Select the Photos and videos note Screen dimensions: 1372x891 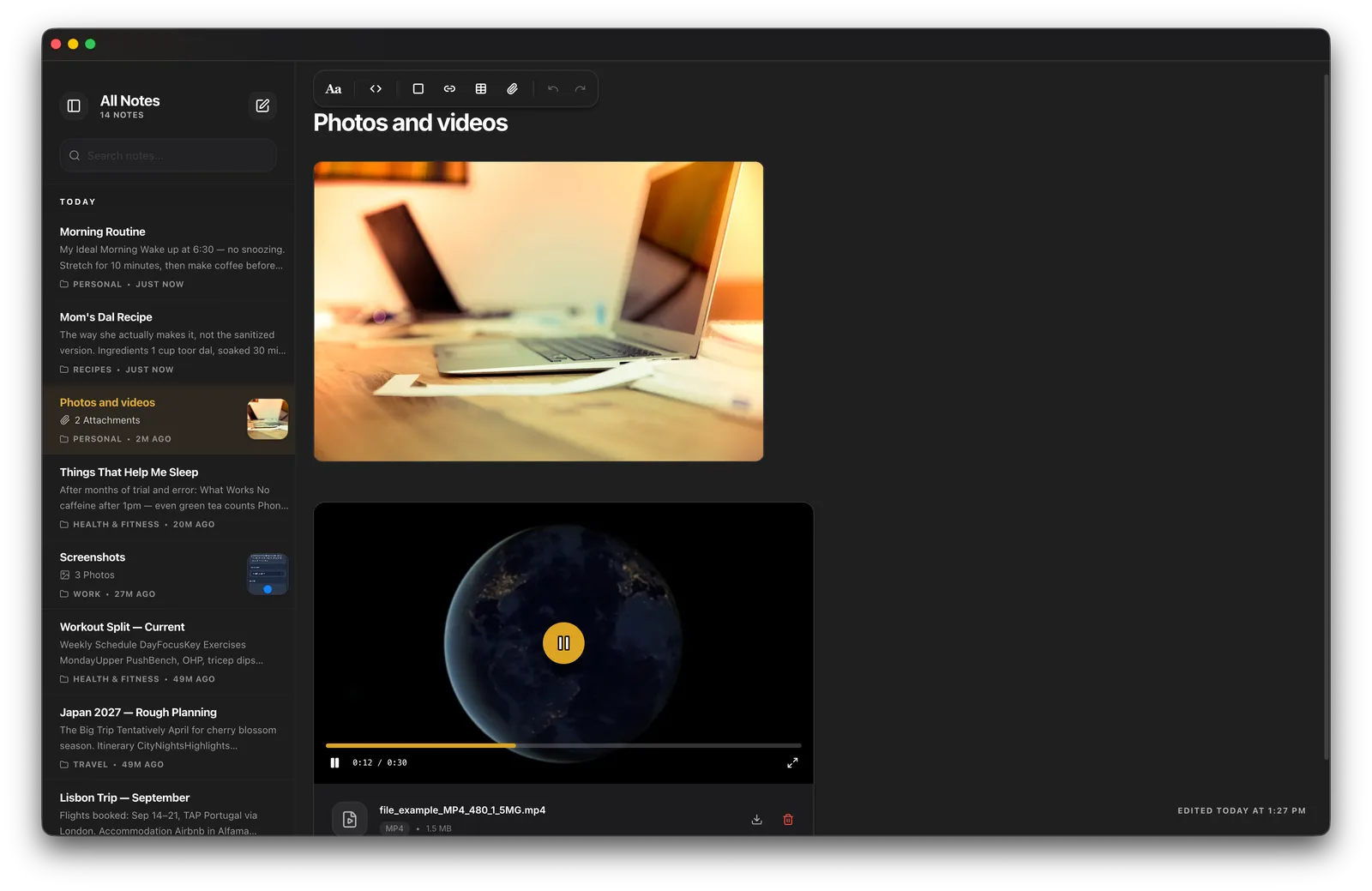(169, 420)
